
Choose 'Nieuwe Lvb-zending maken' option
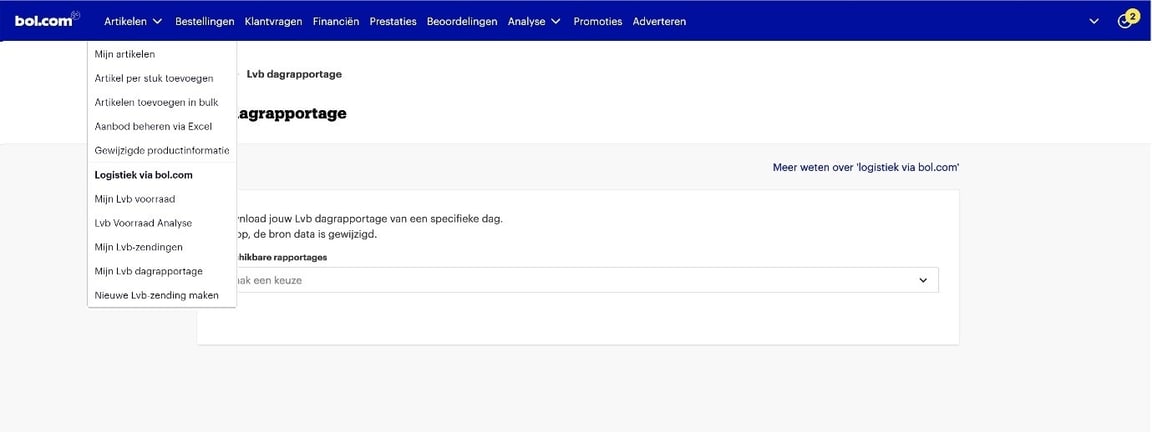pyautogui.click(x=156, y=296)
